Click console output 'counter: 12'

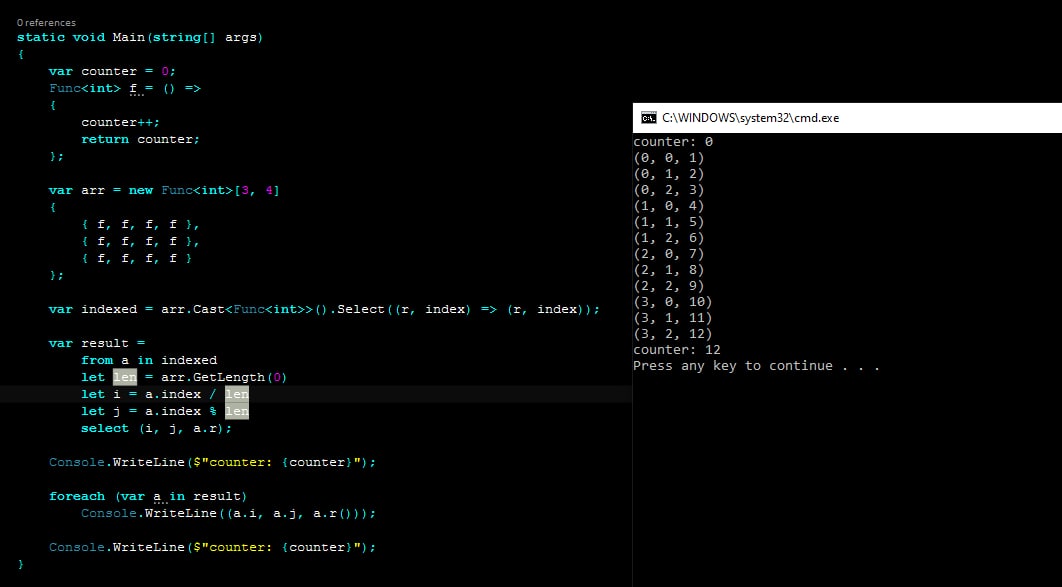(677, 350)
